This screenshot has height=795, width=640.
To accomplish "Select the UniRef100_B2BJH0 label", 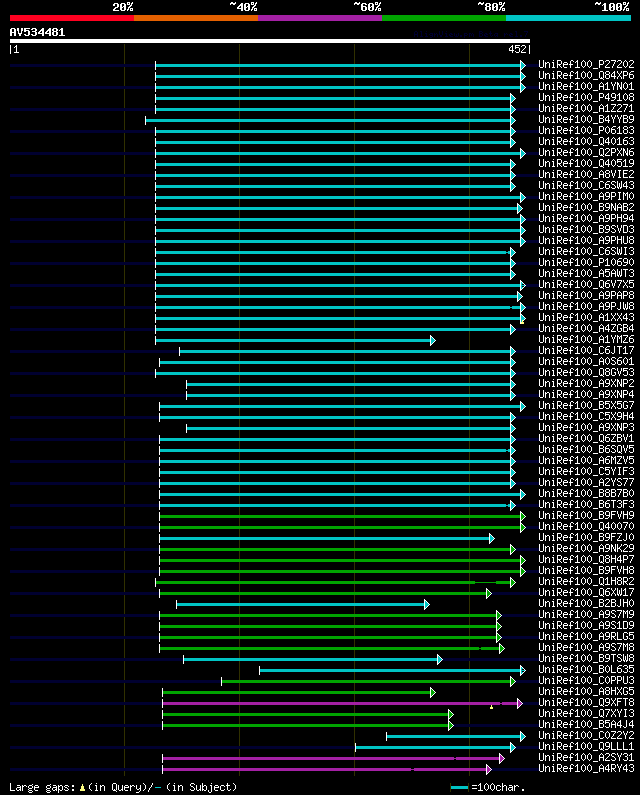I will pos(586,603).
